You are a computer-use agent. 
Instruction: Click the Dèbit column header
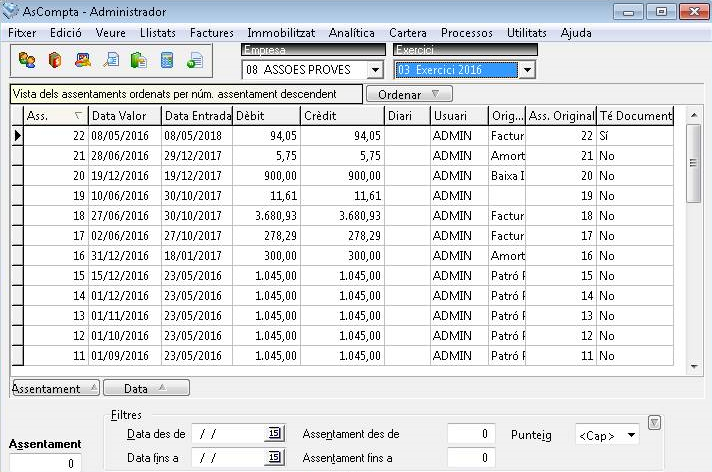coord(267,116)
